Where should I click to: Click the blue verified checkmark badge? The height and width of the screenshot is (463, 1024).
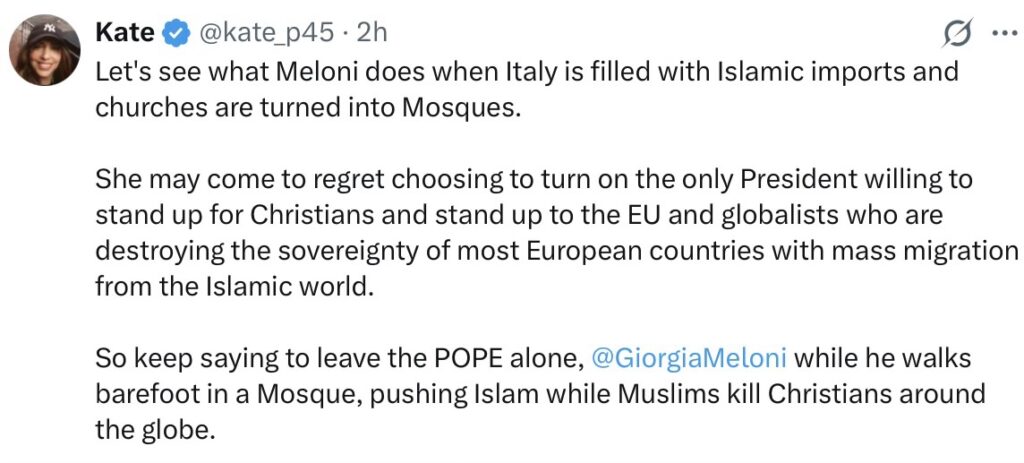pyautogui.click(x=176, y=34)
